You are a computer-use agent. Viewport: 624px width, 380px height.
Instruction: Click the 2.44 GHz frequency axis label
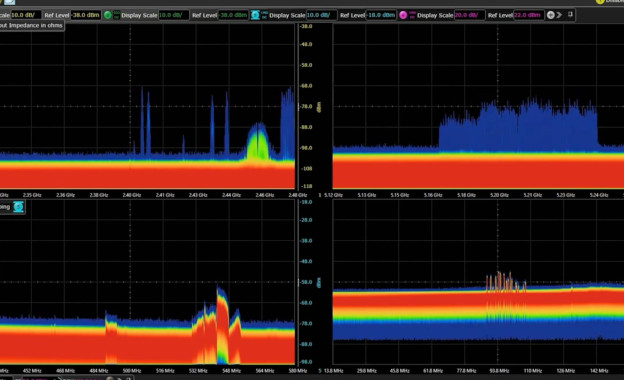tap(231, 195)
